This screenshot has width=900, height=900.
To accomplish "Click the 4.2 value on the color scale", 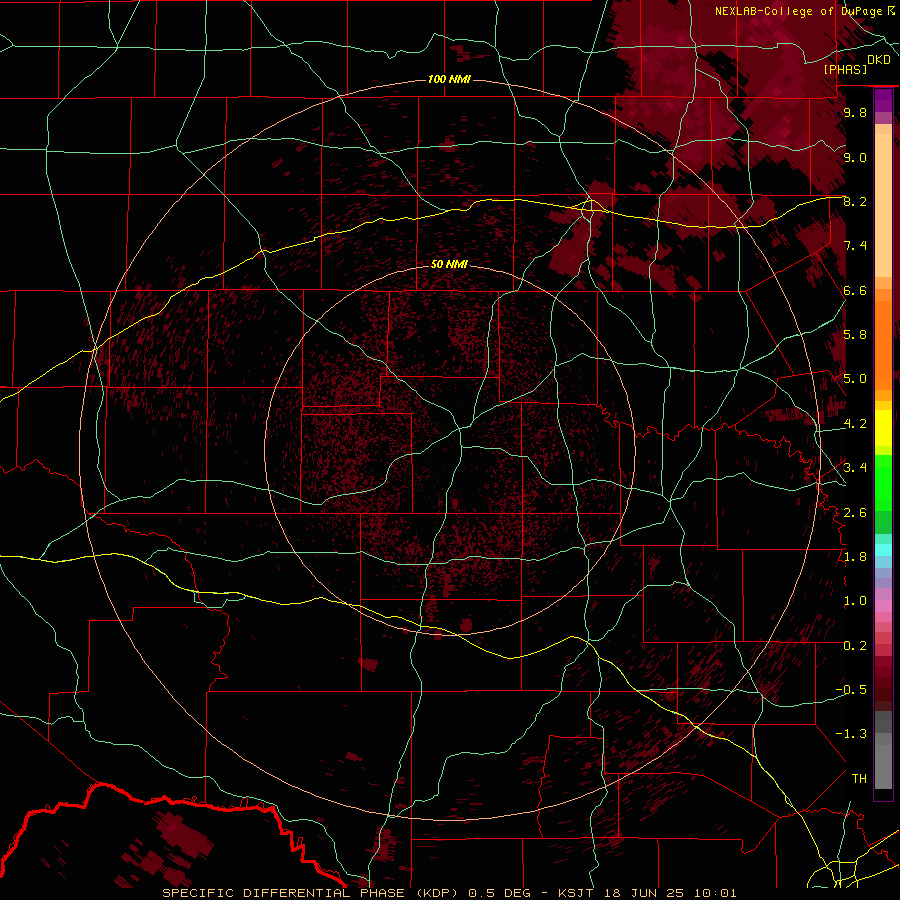I will 855,423.
